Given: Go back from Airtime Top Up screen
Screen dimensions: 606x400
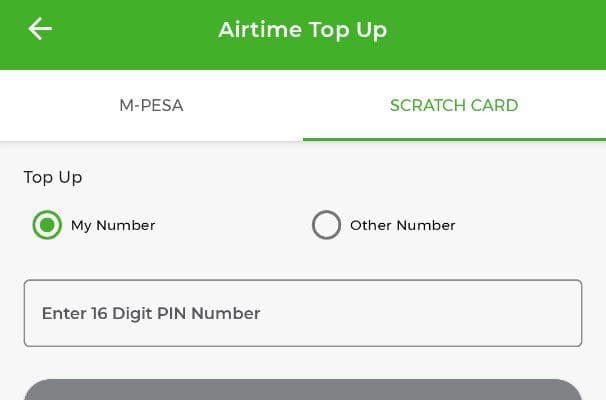Looking at the screenshot, I should pyautogui.click(x=40, y=29).
